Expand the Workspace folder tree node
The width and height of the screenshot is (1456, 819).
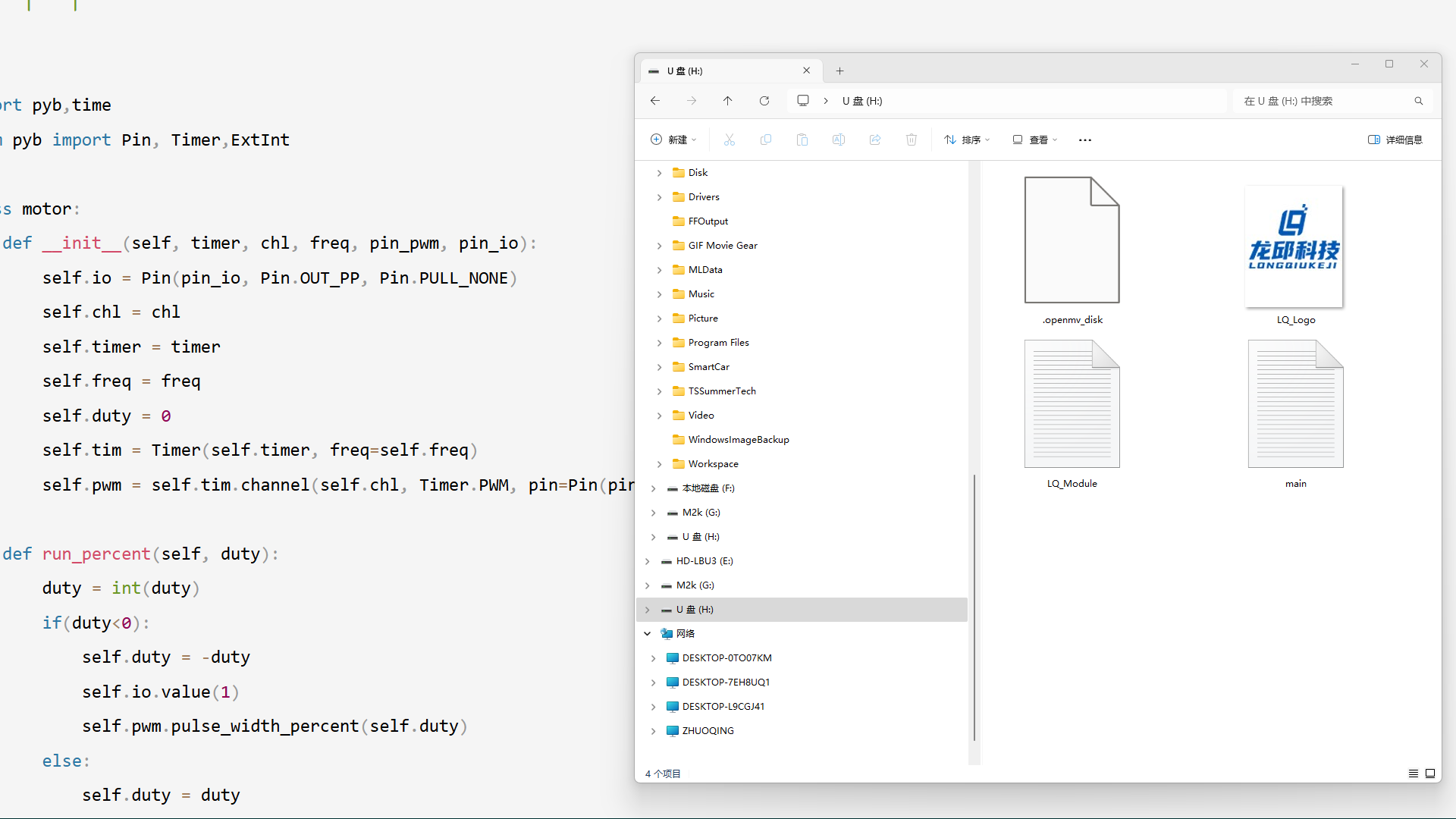(659, 464)
